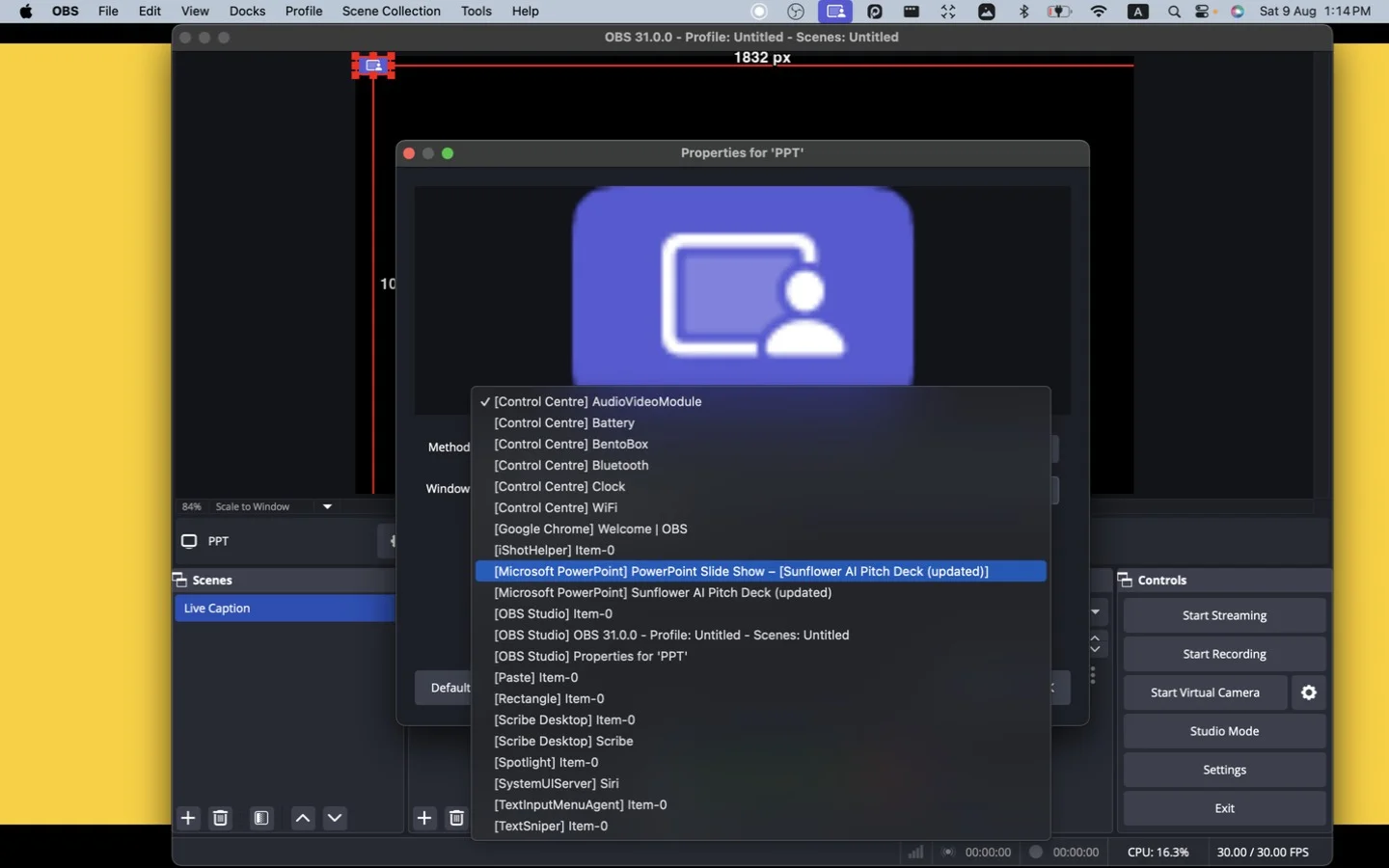Open OBS Settings button
1389x868 pixels.
point(1224,770)
